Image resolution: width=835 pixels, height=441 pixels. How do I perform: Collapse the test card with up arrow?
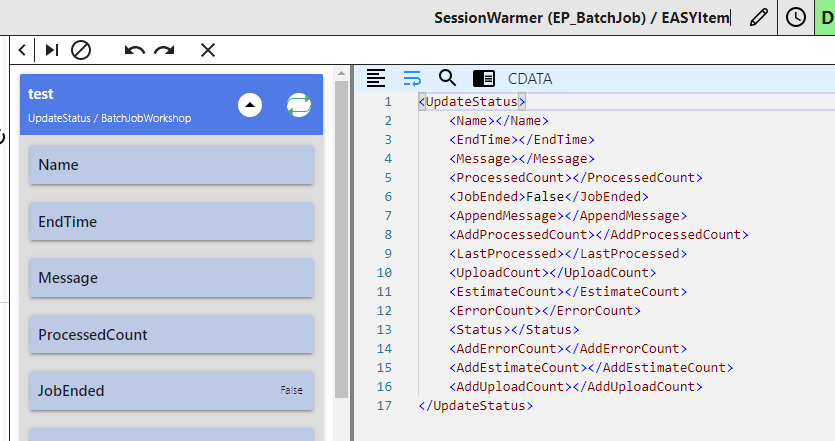point(250,105)
